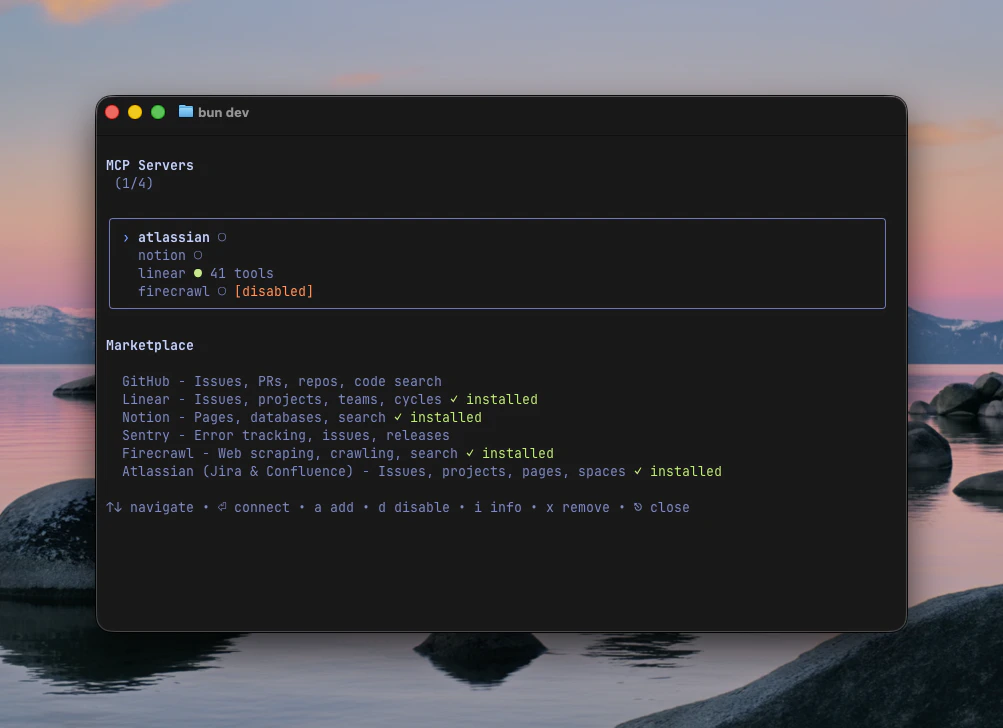1003x728 pixels.
Task: Click the chevron arrow before atlassian
Action: (x=126, y=238)
